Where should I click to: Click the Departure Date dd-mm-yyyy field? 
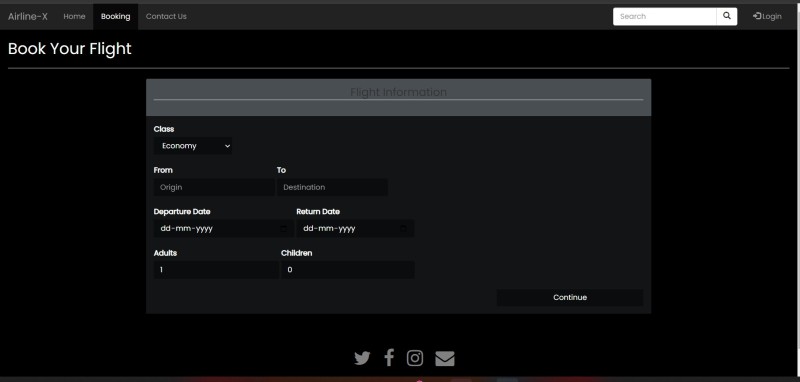pyautogui.click(x=223, y=228)
